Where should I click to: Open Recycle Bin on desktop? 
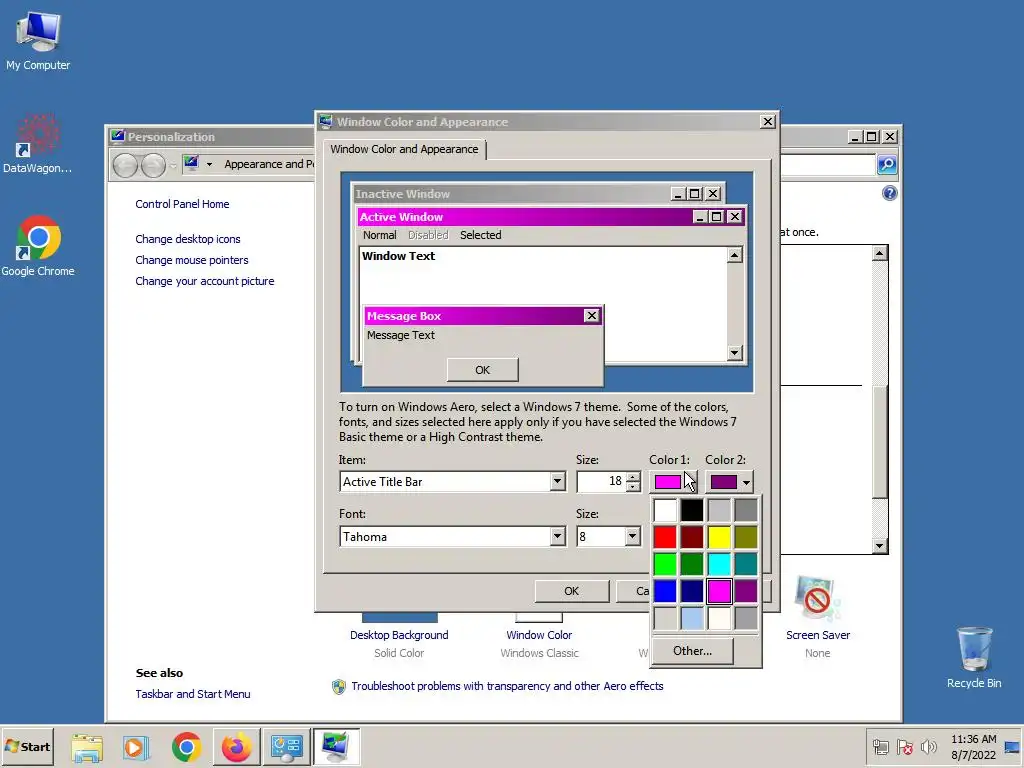pos(974,657)
